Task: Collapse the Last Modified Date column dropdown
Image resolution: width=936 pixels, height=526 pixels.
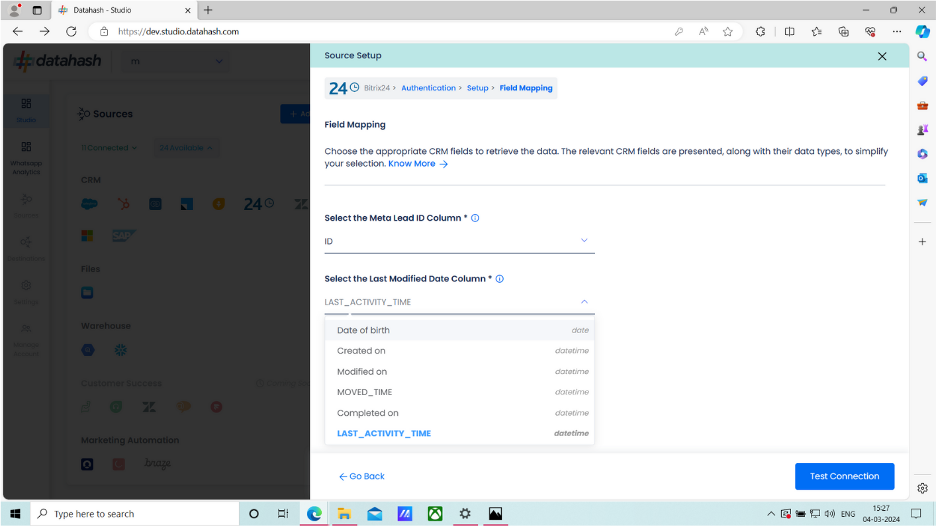Action: click(584, 302)
